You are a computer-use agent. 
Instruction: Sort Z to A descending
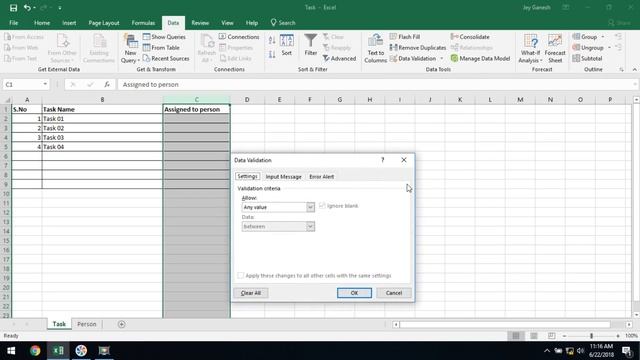272,54
